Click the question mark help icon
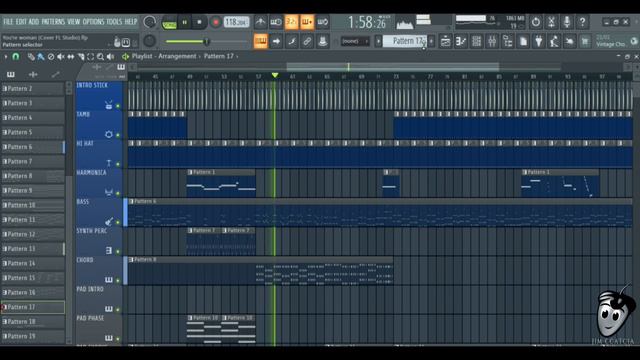Viewport: 640px width, 360px height. pyautogui.click(x=582, y=22)
